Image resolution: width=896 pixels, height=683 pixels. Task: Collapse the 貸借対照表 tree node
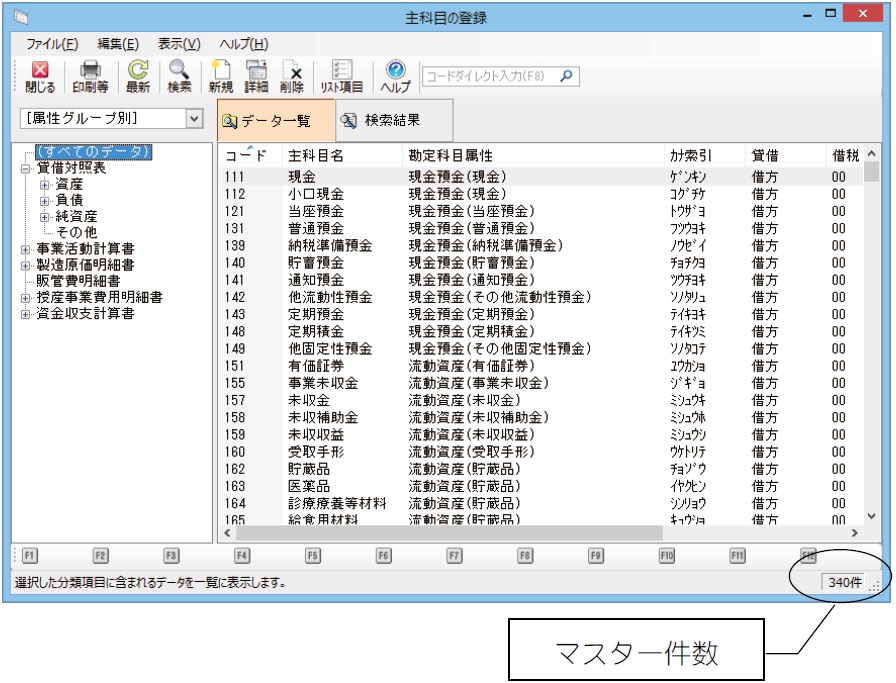pos(26,169)
